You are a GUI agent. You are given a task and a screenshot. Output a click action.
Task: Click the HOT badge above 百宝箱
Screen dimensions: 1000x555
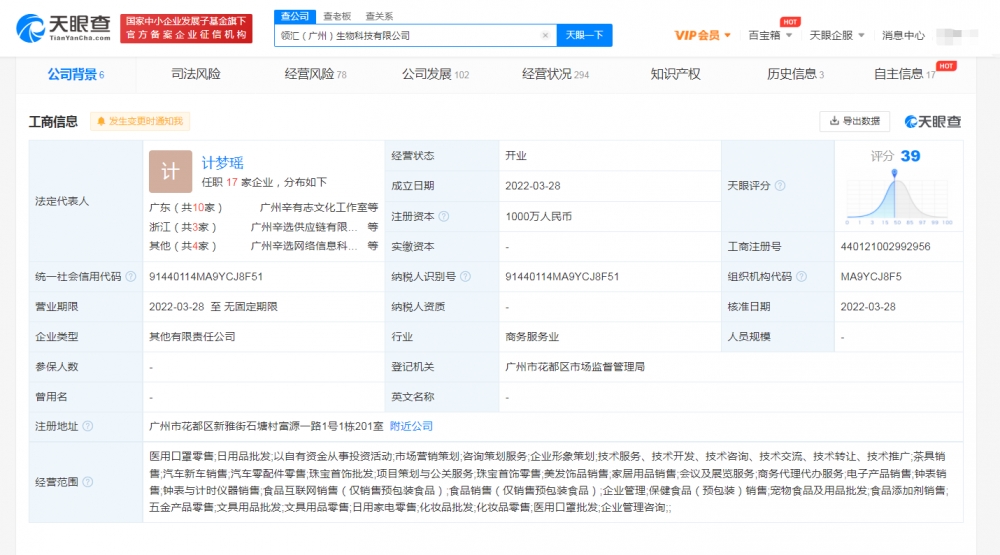(x=790, y=22)
